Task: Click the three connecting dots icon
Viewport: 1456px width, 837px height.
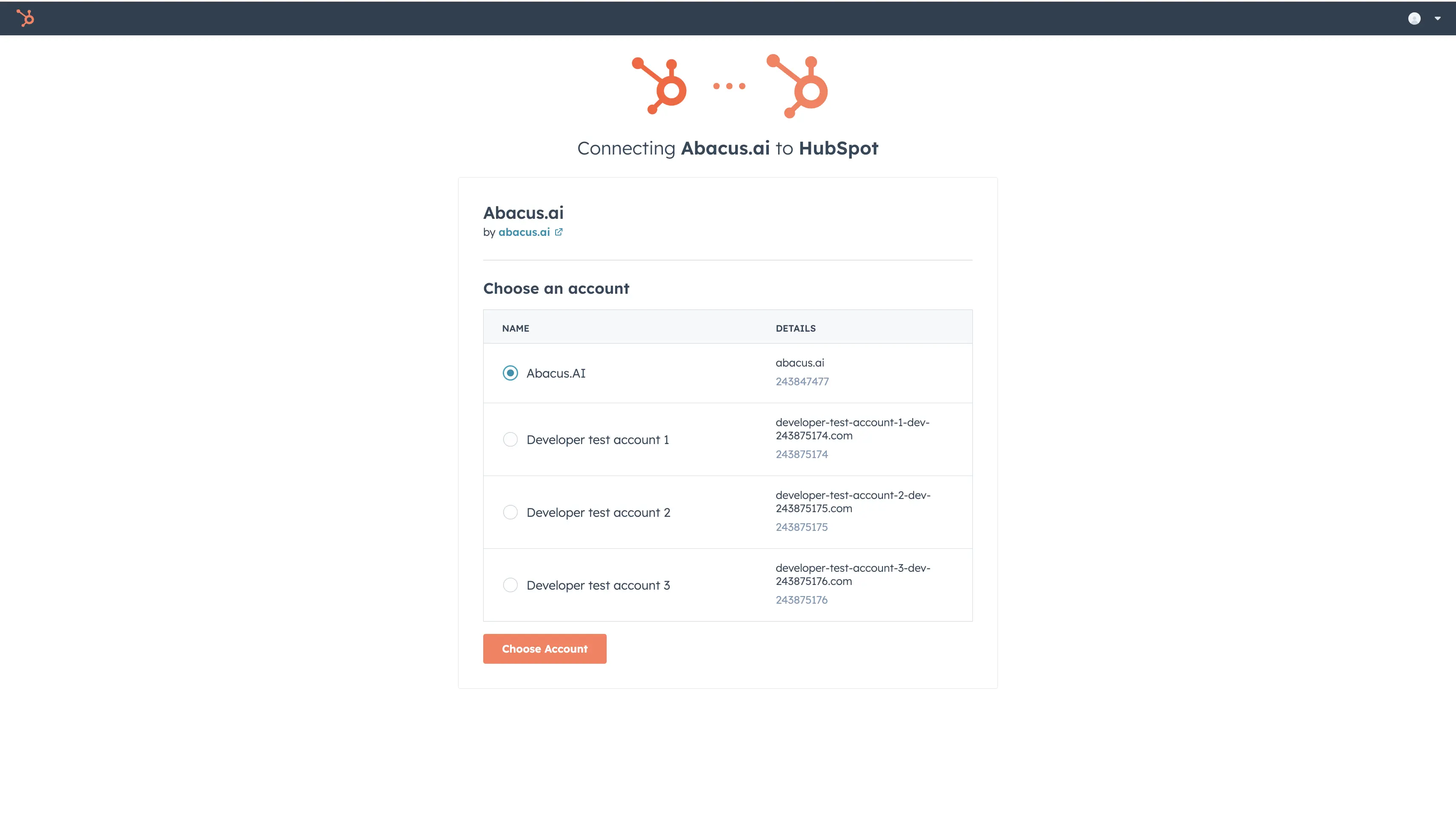Action: [729, 86]
